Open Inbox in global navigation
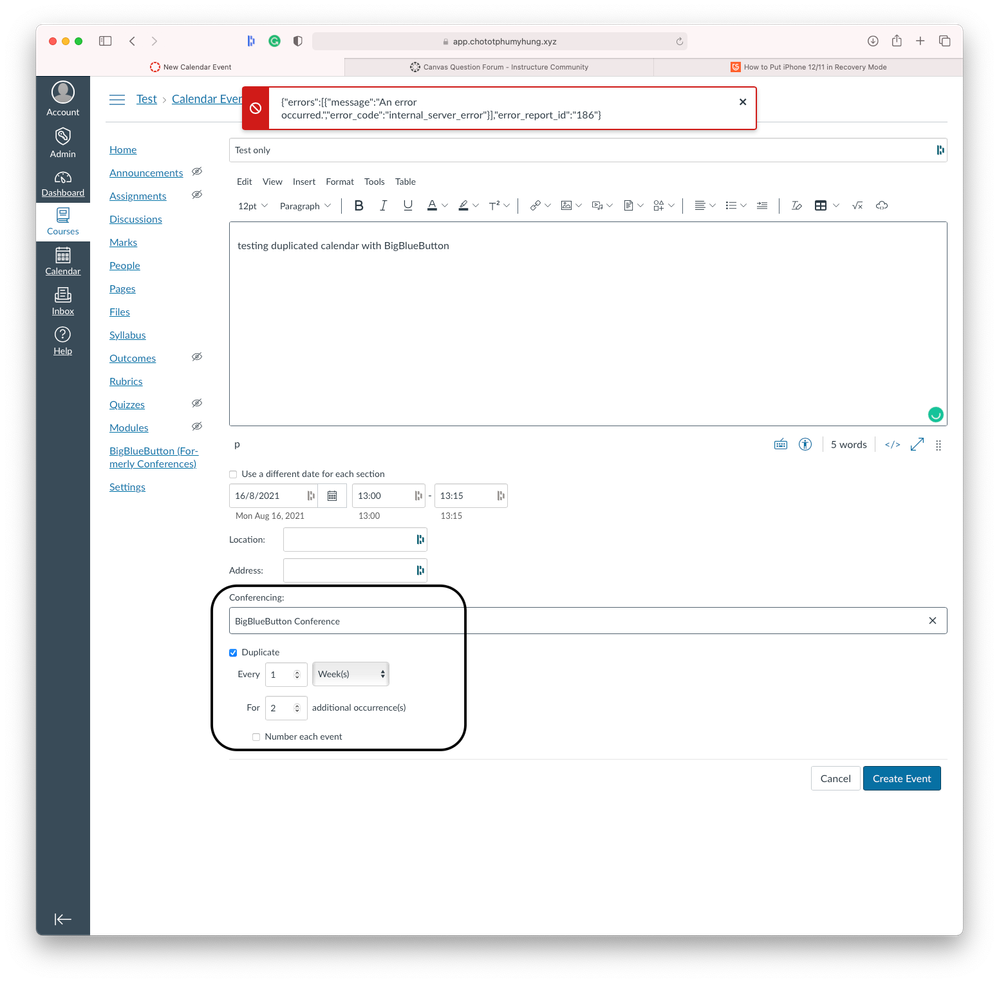Image resolution: width=999 pixels, height=983 pixels. click(x=62, y=301)
